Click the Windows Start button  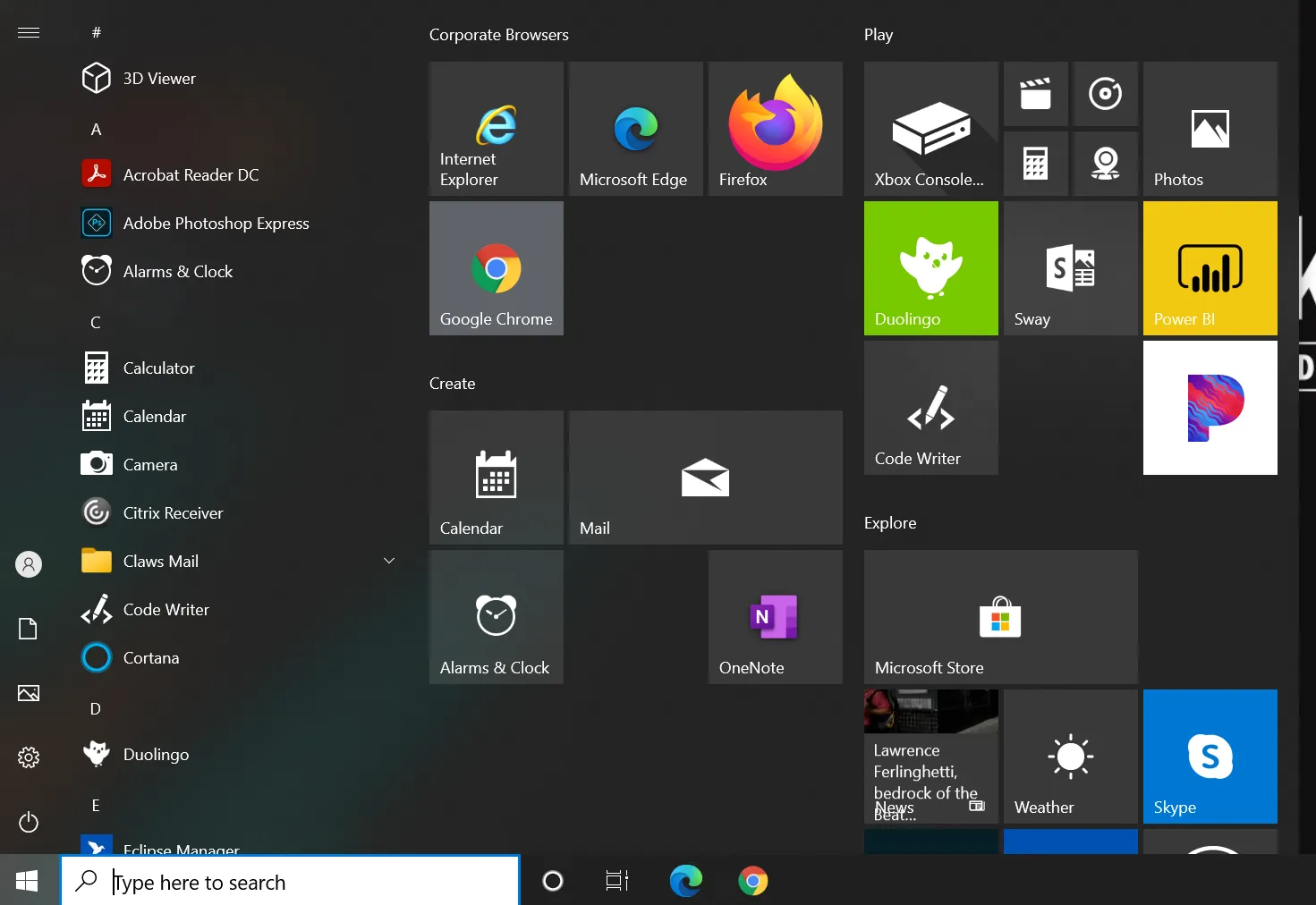click(x=27, y=881)
